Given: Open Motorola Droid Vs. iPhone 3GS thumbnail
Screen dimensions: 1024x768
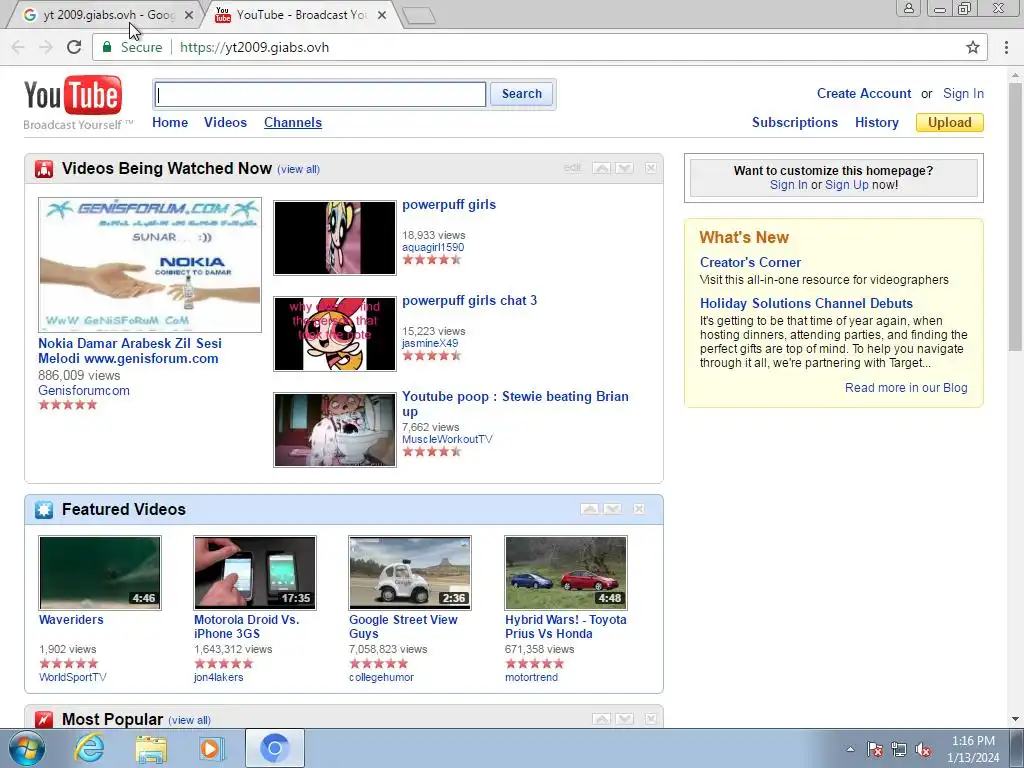Looking at the screenshot, I should pyautogui.click(x=255, y=573).
